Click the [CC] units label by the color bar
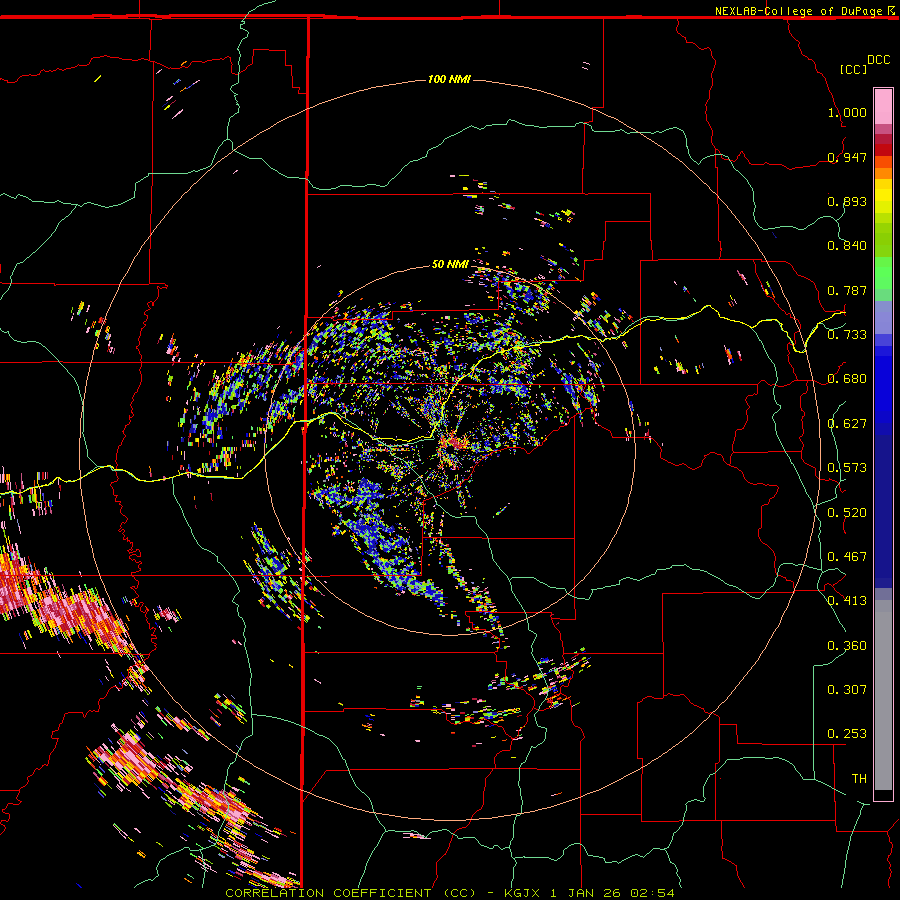Image resolution: width=900 pixels, height=900 pixels. pos(853,69)
